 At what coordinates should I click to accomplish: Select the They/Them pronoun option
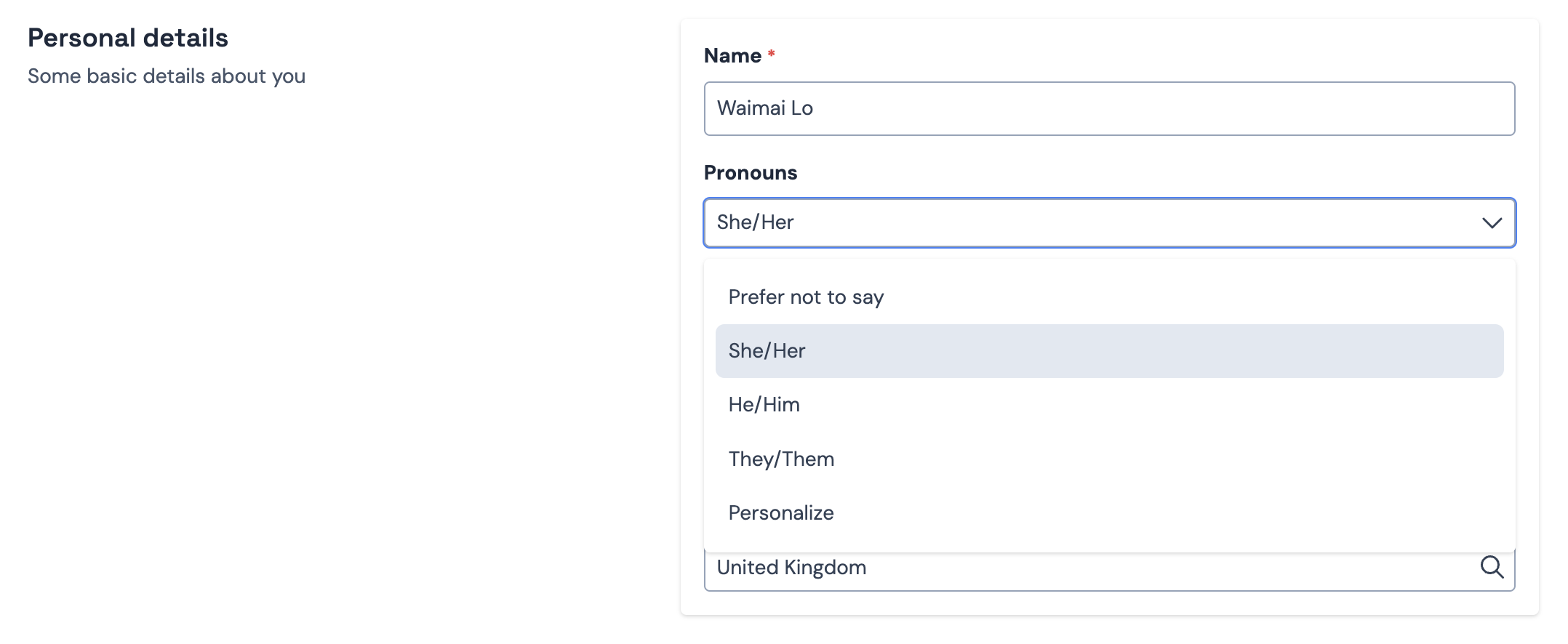click(781, 459)
